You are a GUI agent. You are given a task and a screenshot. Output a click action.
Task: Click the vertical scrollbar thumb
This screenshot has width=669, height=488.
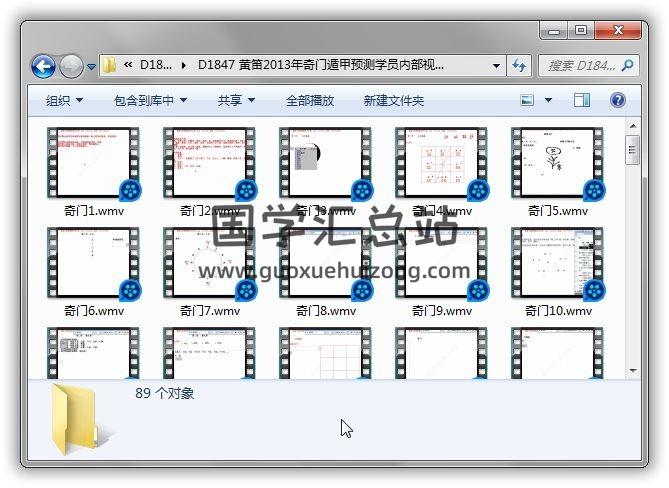[x=632, y=150]
